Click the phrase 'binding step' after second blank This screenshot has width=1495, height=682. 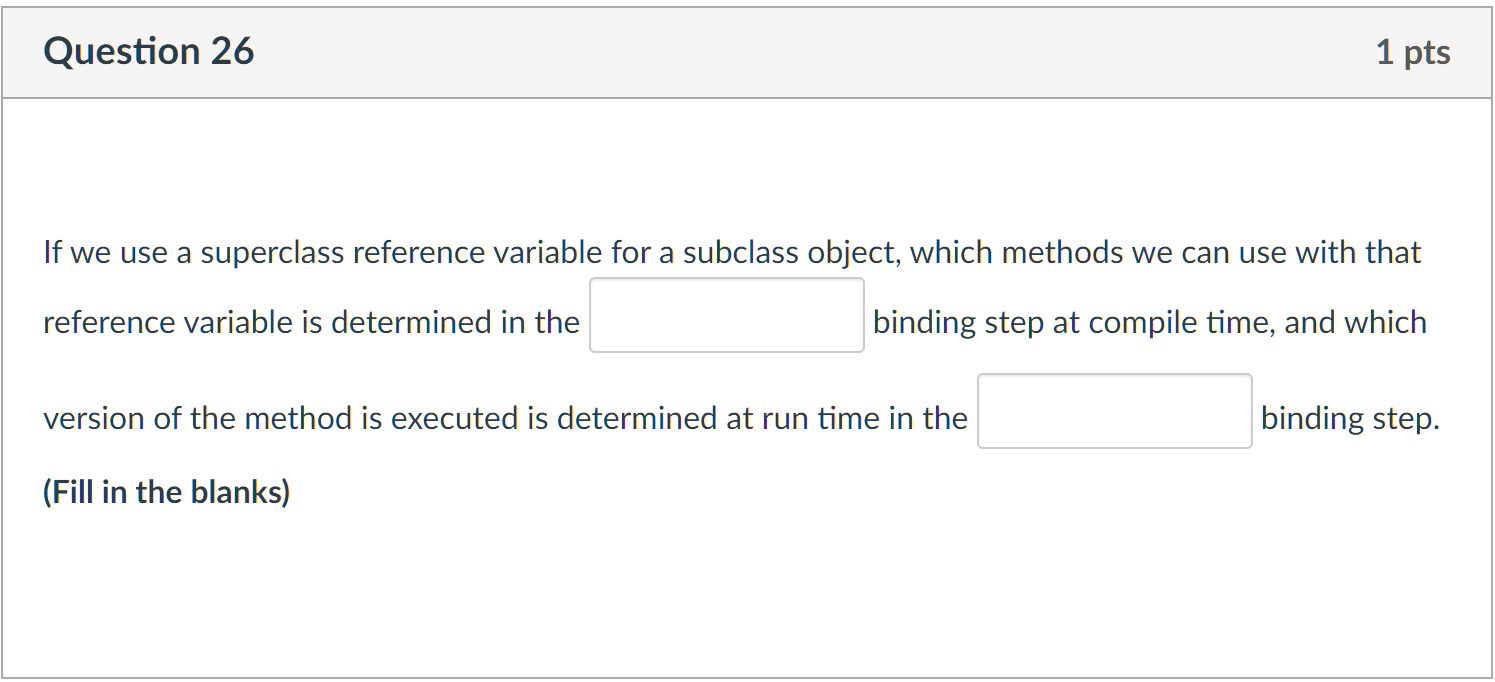[x=1349, y=418]
